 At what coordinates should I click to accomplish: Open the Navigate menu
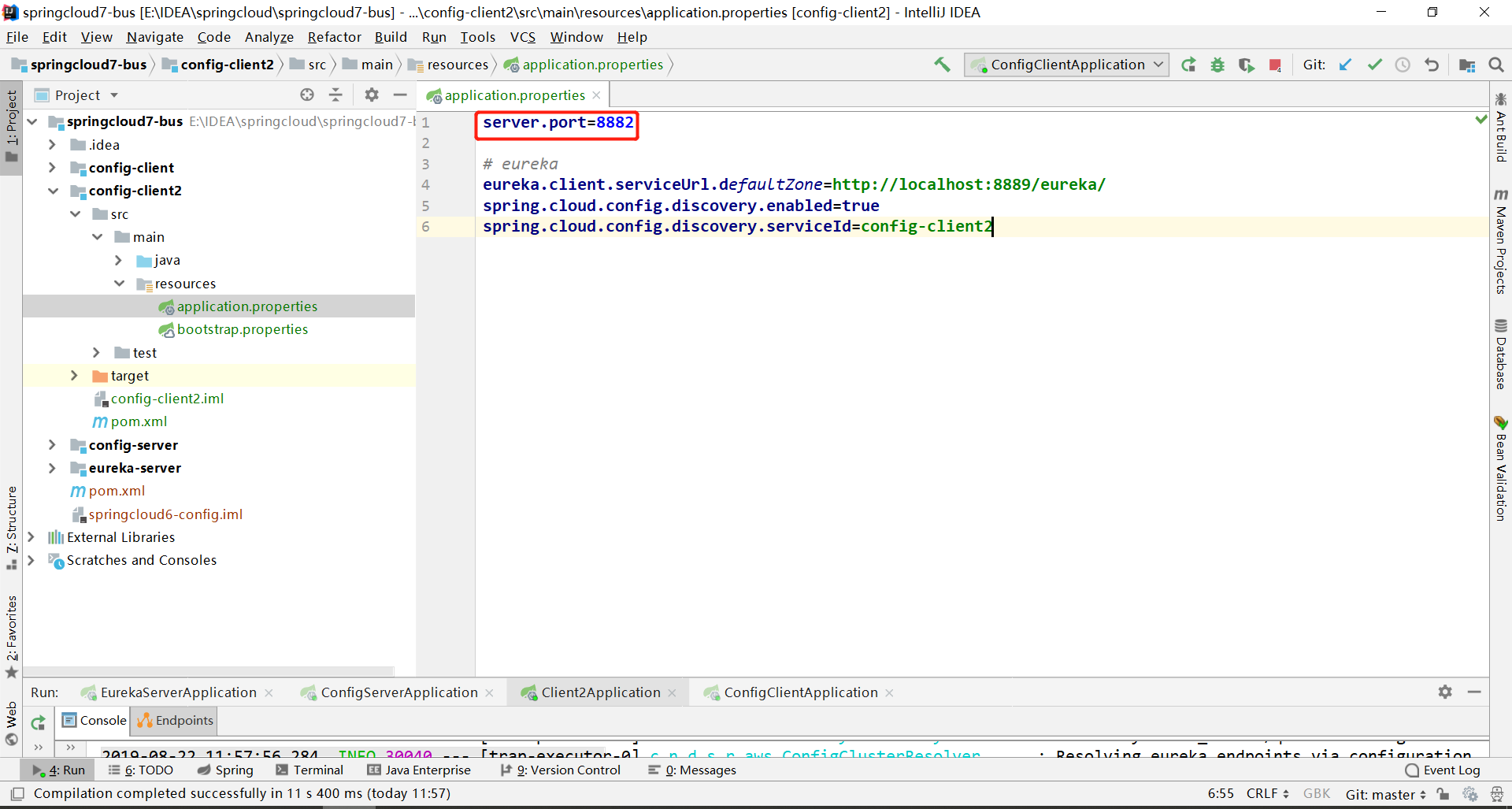coord(154,37)
